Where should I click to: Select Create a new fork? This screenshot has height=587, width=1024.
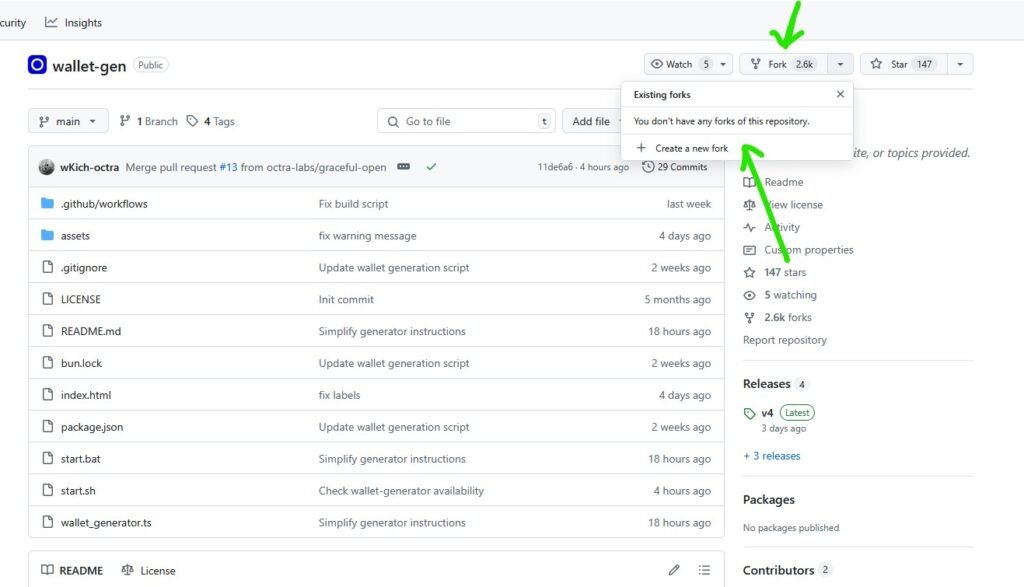(x=682, y=148)
